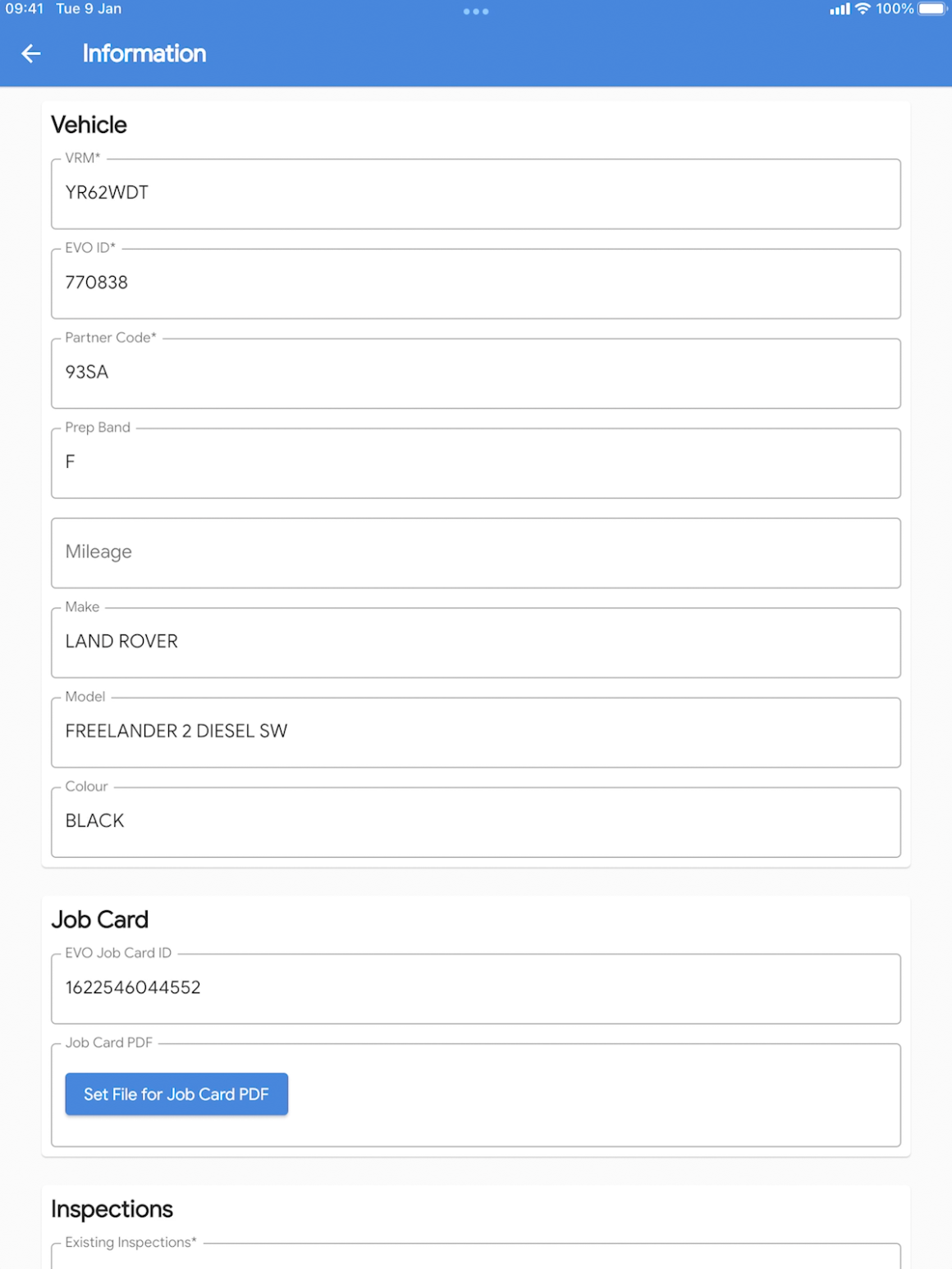Select the VRM field containing YR62WDT
Viewport: 952px width, 1269px height.
(x=476, y=194)
